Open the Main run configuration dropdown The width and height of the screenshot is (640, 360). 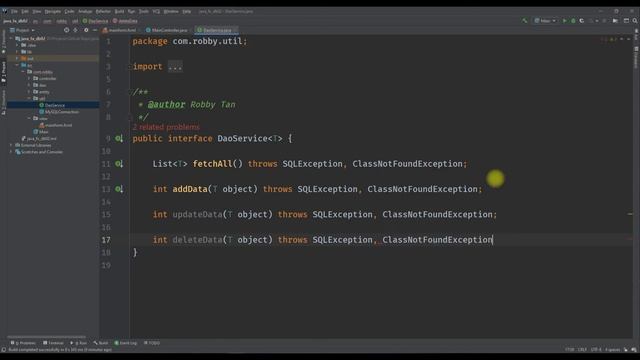(545, 21)
